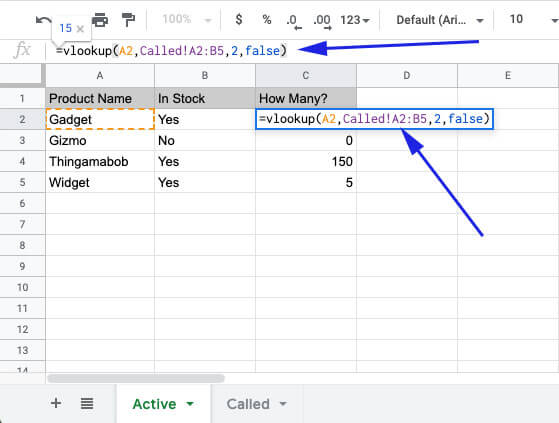559x423 pixels.
Task: Select column B header
Action: pos(205,76)
